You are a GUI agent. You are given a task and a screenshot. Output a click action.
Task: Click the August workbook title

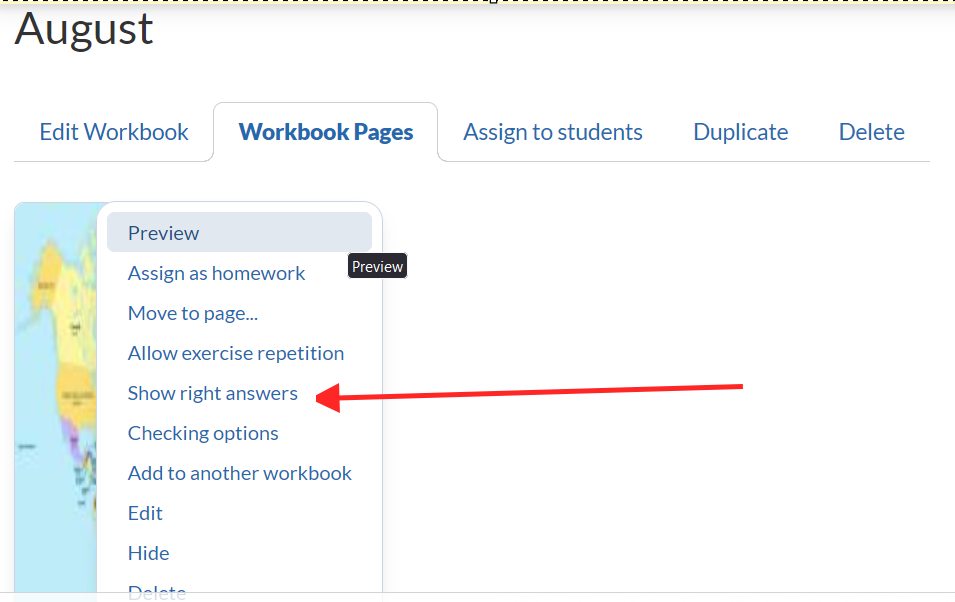click(x=84, y=28)
